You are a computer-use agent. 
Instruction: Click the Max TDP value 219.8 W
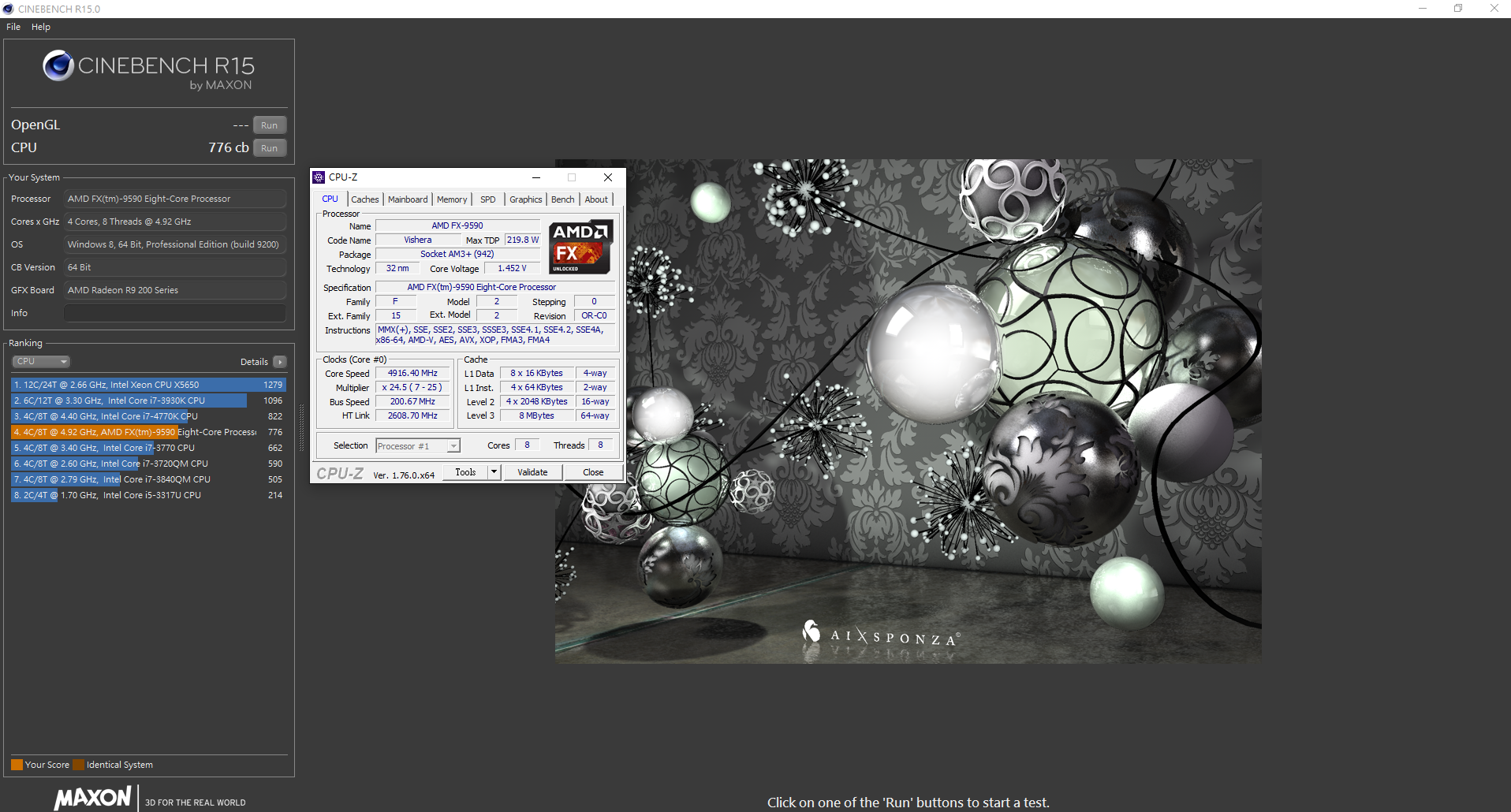point(523,240)
